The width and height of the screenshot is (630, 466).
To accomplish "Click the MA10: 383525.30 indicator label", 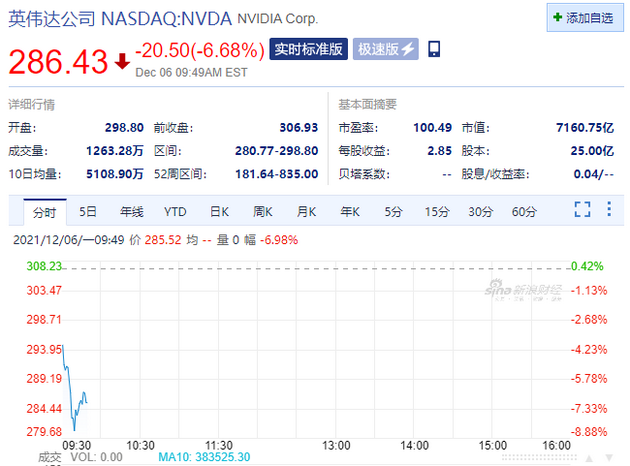I will point(204,457).
